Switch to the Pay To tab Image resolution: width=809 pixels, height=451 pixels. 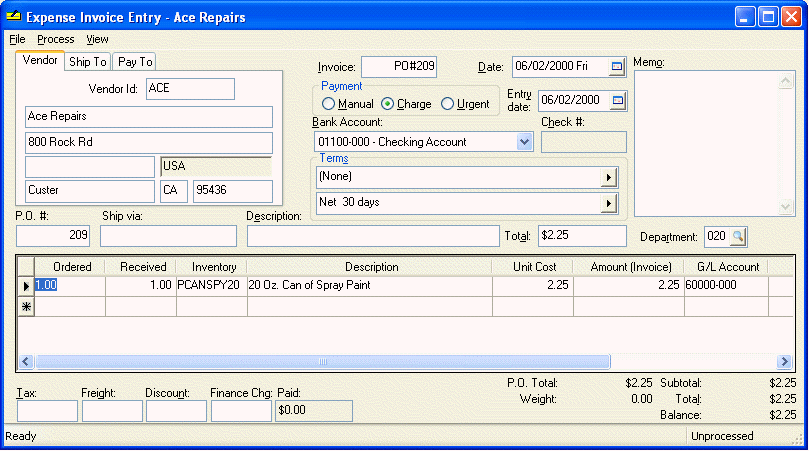point(135,62)
